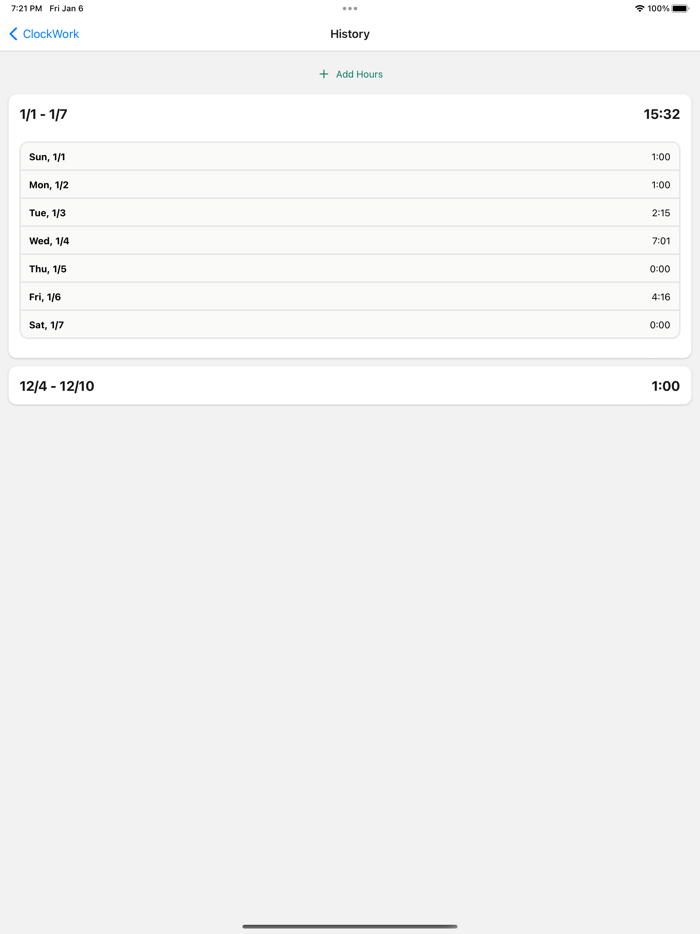
Task: Tap the back chevron icon
Action: 14,34
